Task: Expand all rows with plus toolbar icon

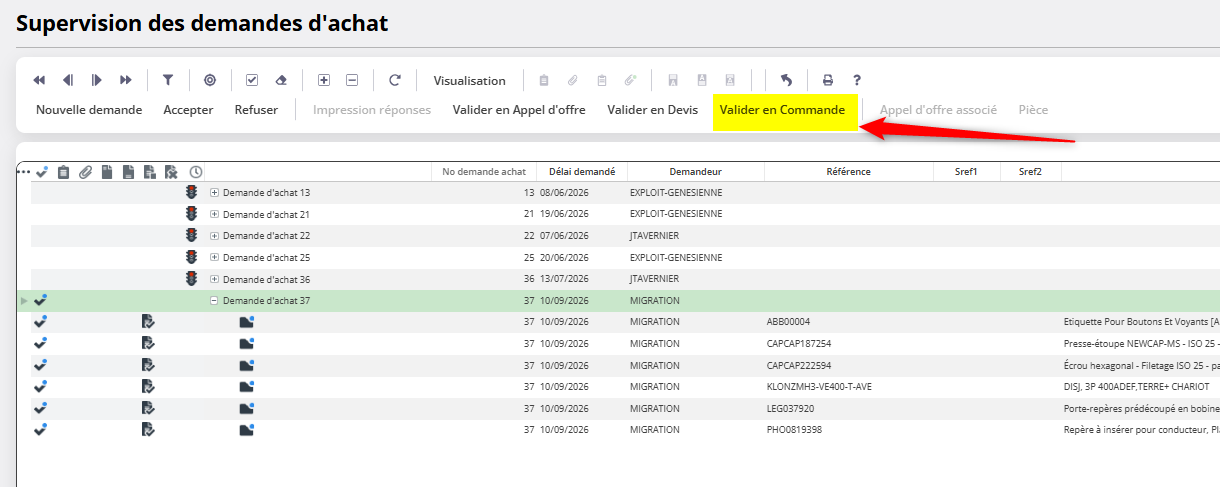Action: (323, 80)
